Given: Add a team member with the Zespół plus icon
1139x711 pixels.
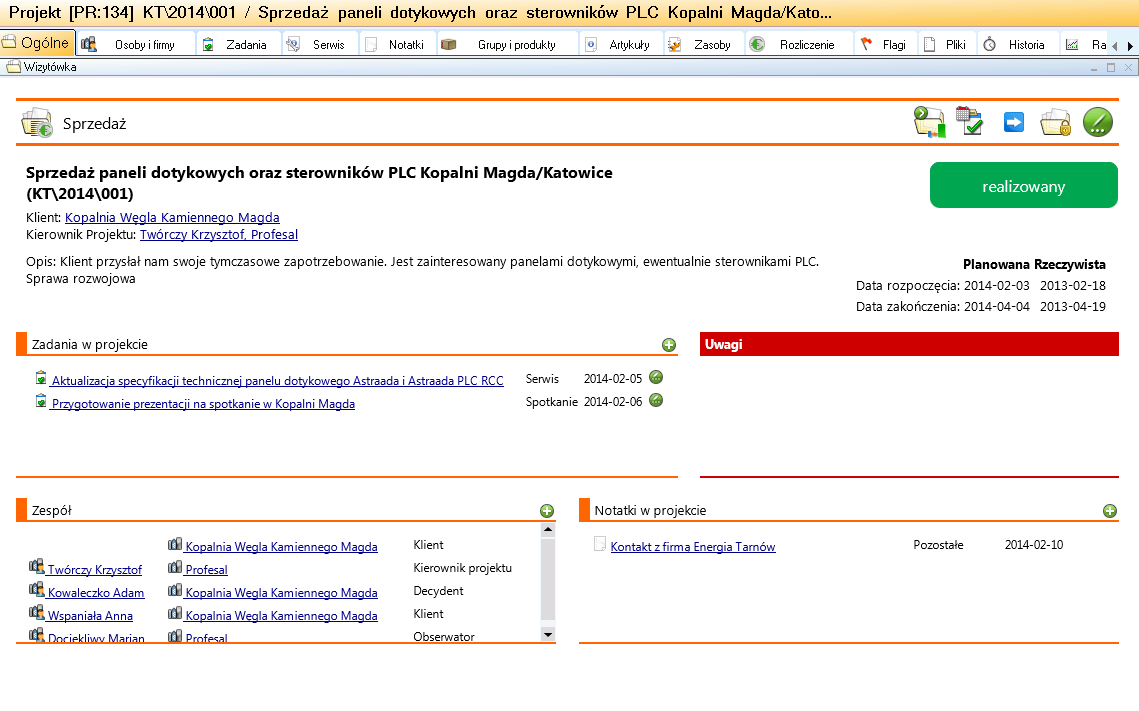Looking at the screenshot, I should [547, 511].
